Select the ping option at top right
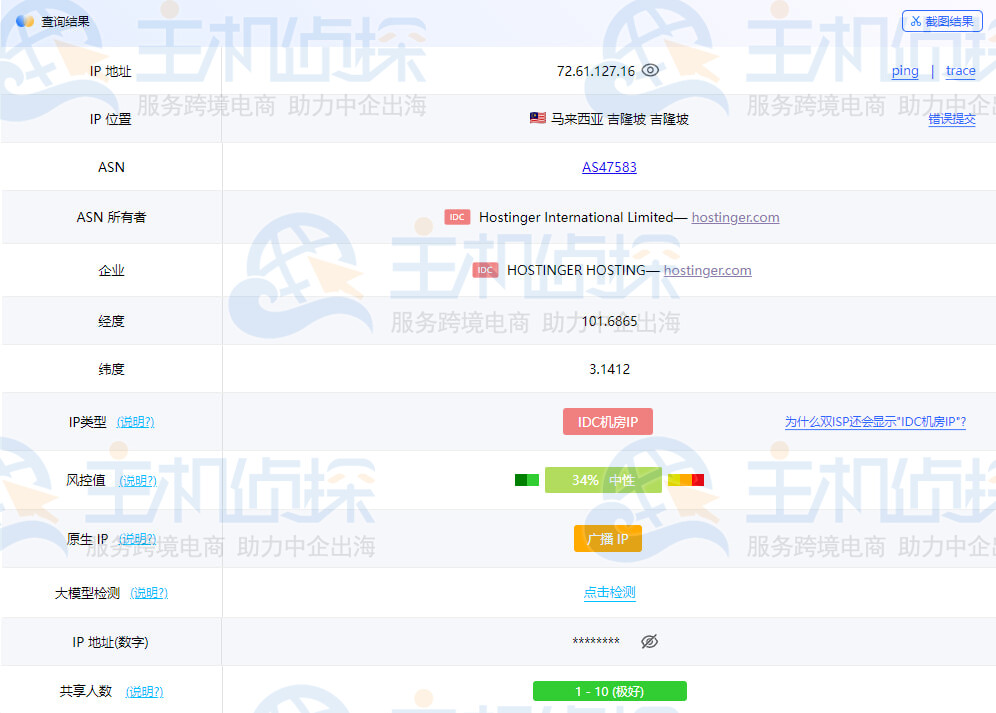 pyautogui.click(x=904, y=71)
